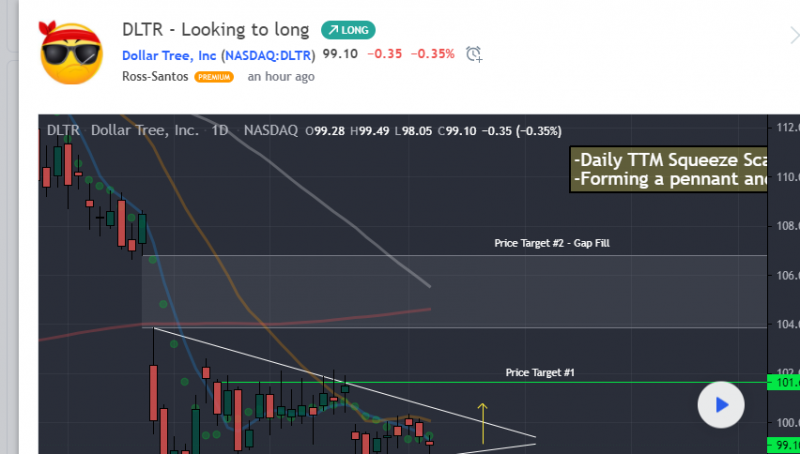This screenshot has width=800, height=454.
Task: Select the Price Target #2 - Gap Fill label
Action: coord(551,243)
